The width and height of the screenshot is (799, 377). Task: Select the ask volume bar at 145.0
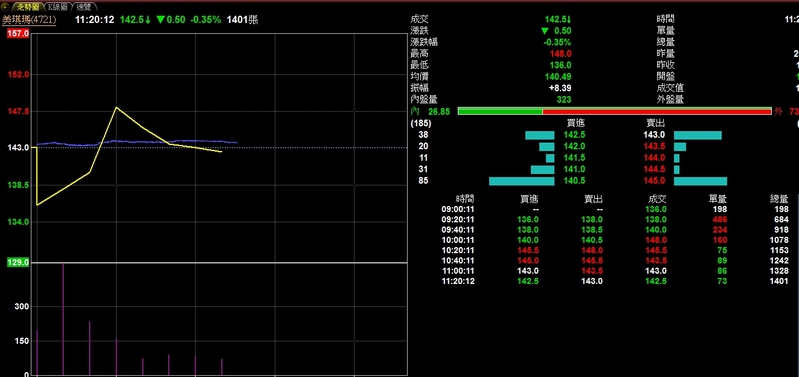[700, 181]
